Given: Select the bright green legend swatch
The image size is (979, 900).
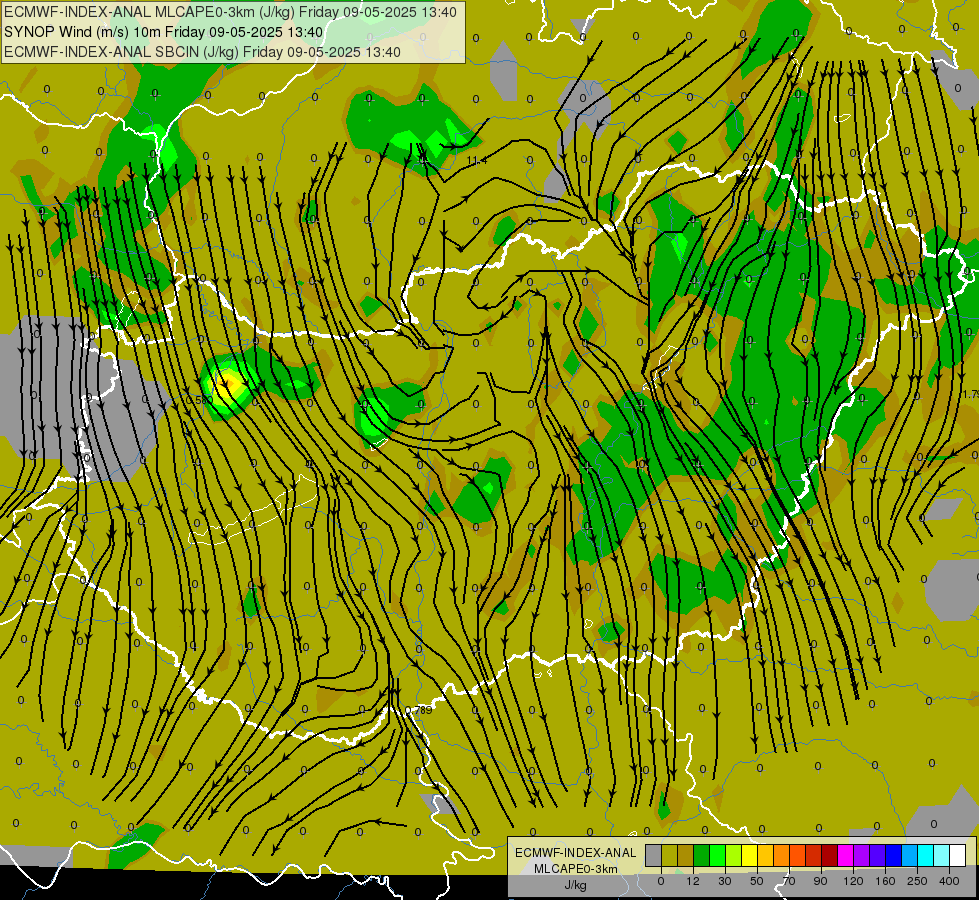Looking at the screenshot, I should [x=717, y=856].
